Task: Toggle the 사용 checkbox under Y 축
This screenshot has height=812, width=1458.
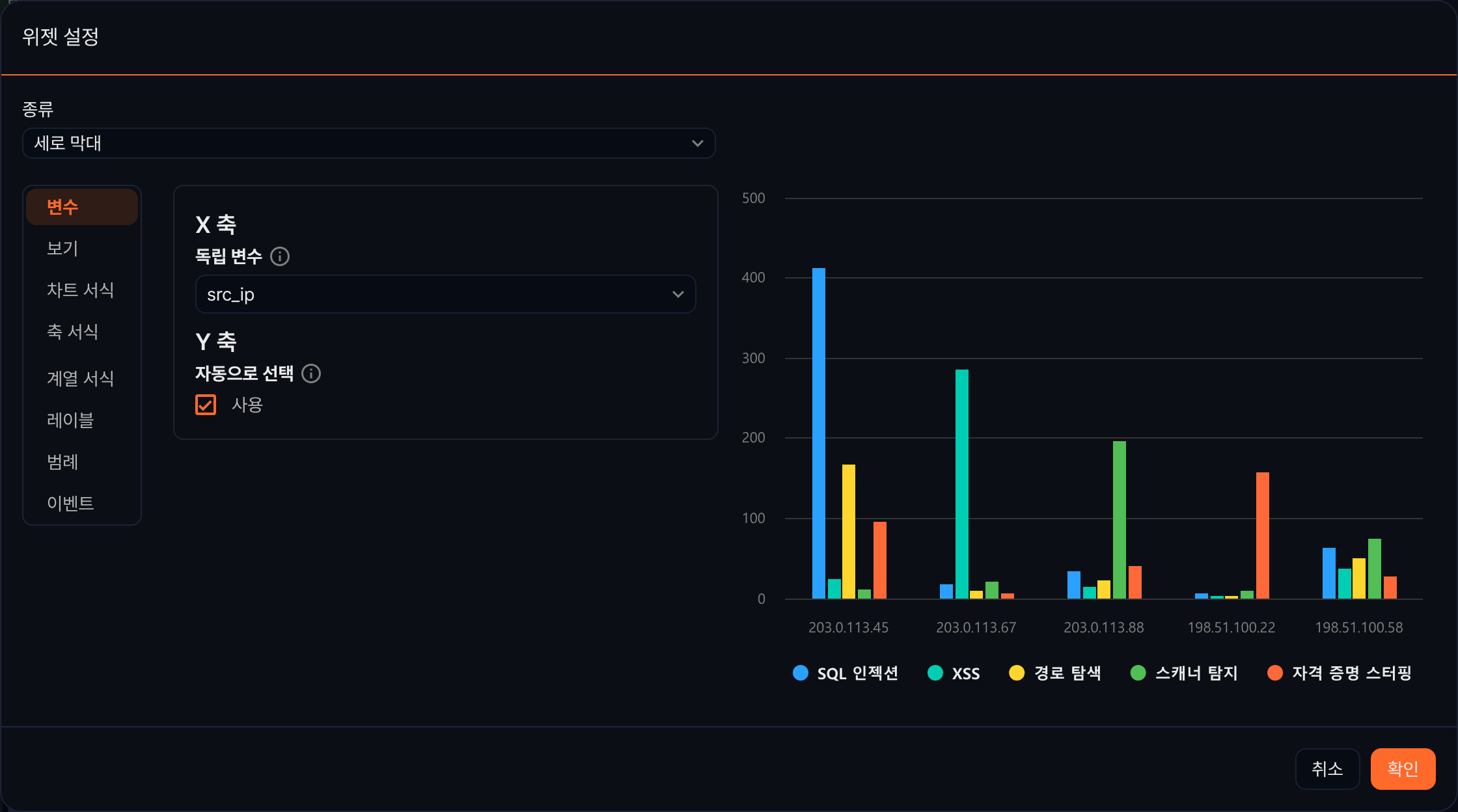Action: (x=206, y=405)
